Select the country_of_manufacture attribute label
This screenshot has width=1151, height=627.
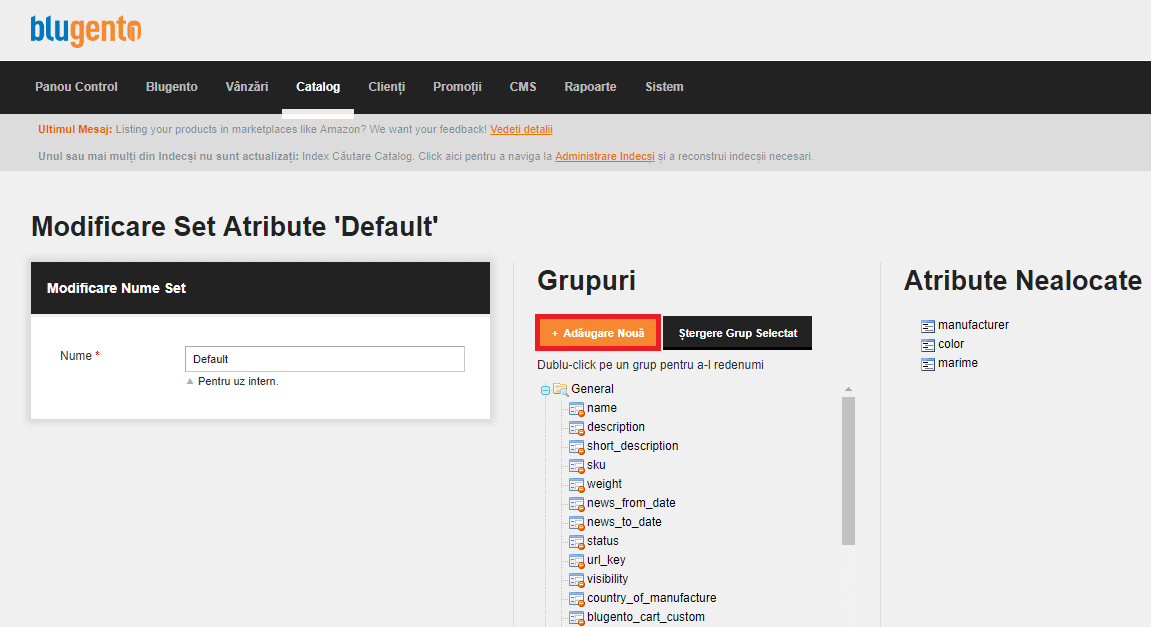coord(652,598)
